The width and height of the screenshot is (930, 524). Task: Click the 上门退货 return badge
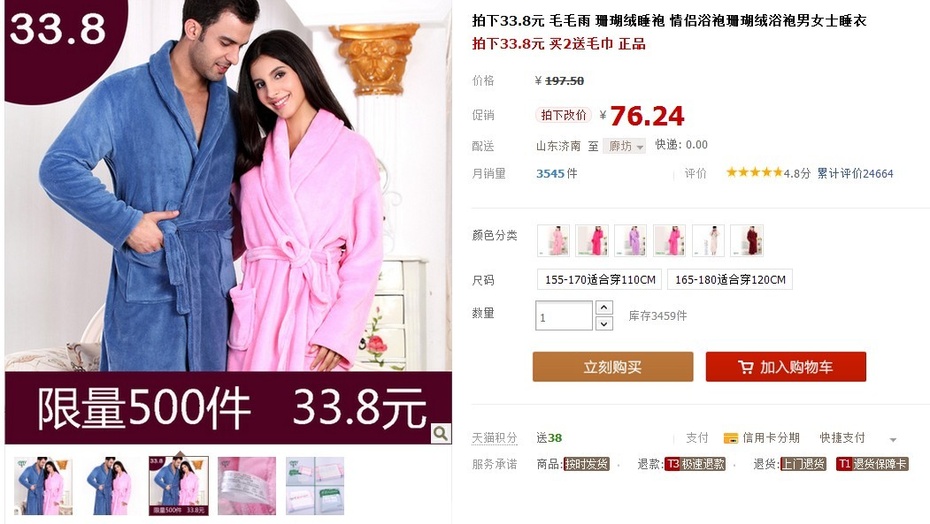[x=803, y=464]
